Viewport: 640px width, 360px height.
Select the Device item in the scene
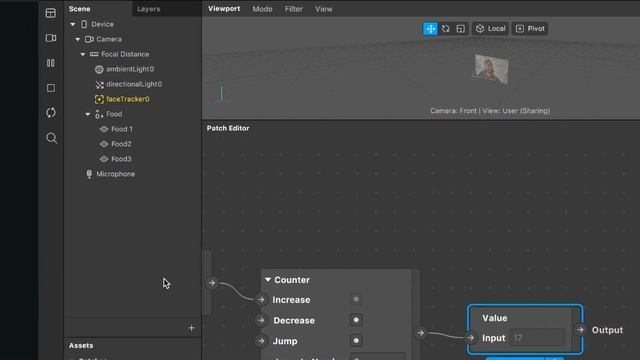pos(102,24)
